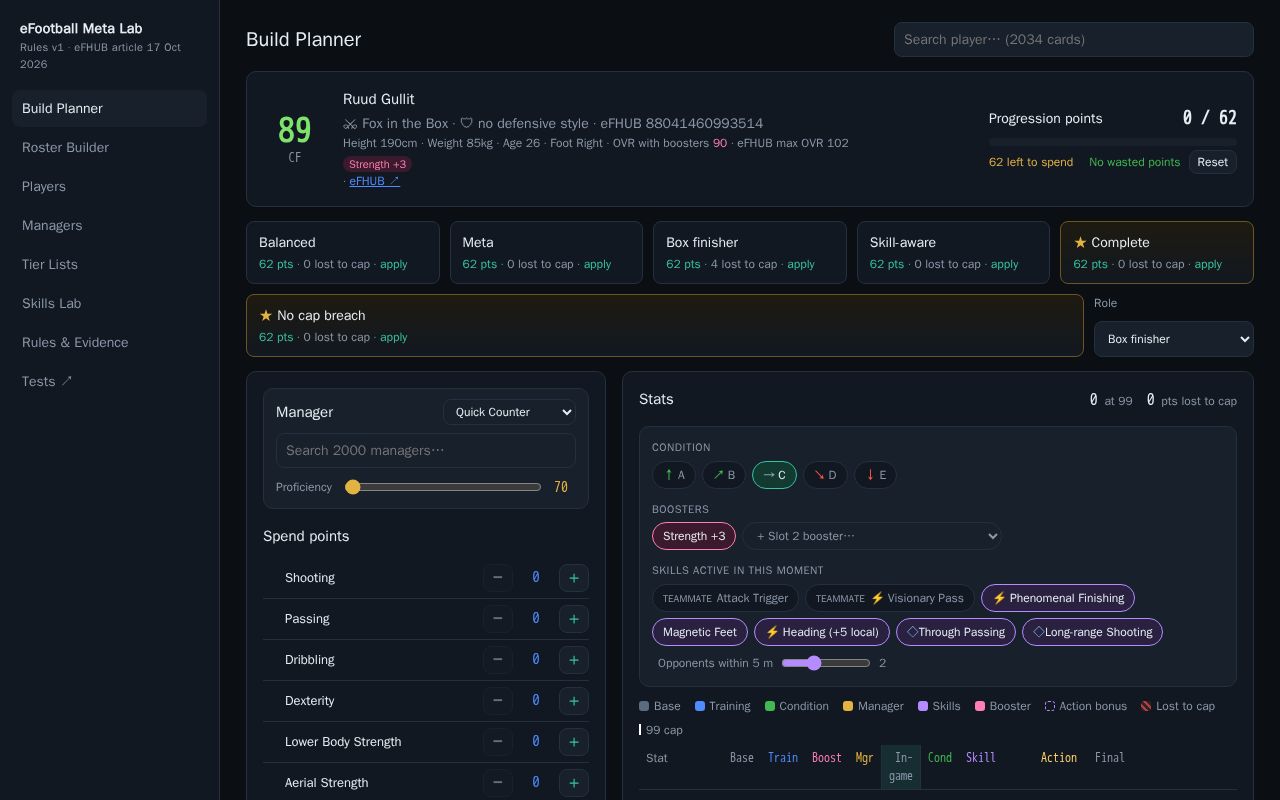Go to Roster Builder page

pos(109,147)
